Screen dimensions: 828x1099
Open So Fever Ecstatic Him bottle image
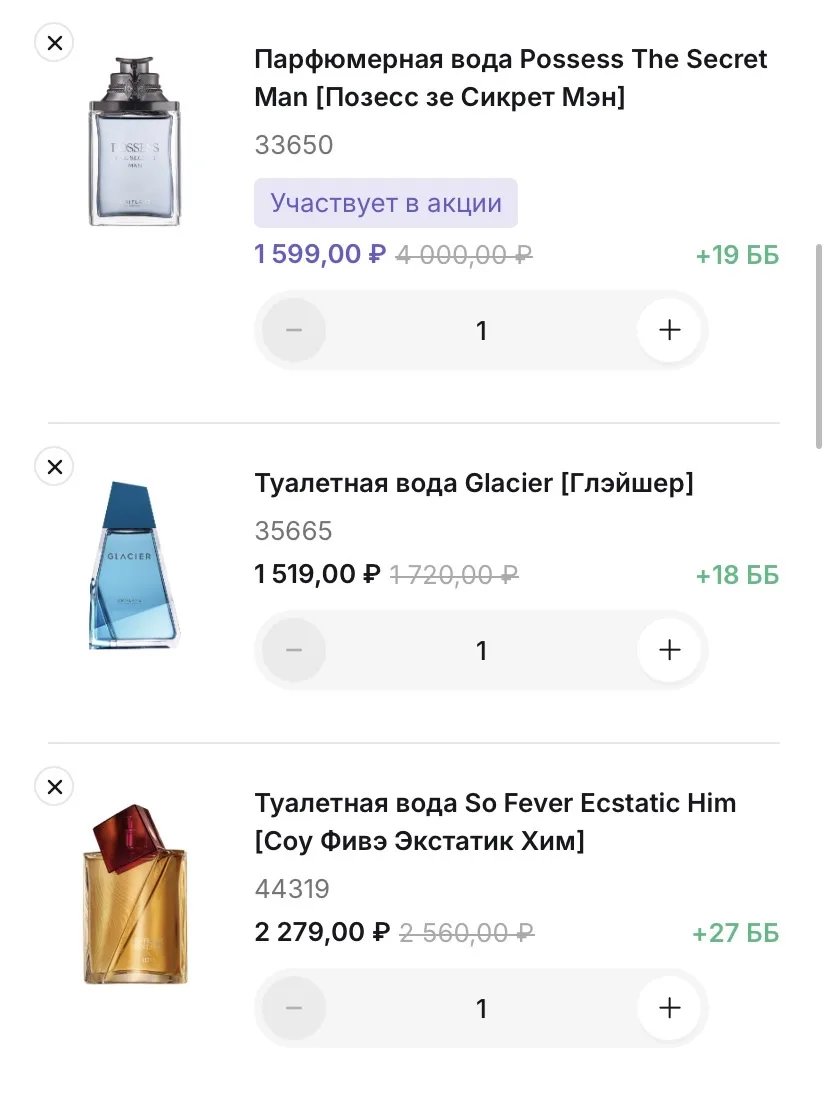pos(134,901)
